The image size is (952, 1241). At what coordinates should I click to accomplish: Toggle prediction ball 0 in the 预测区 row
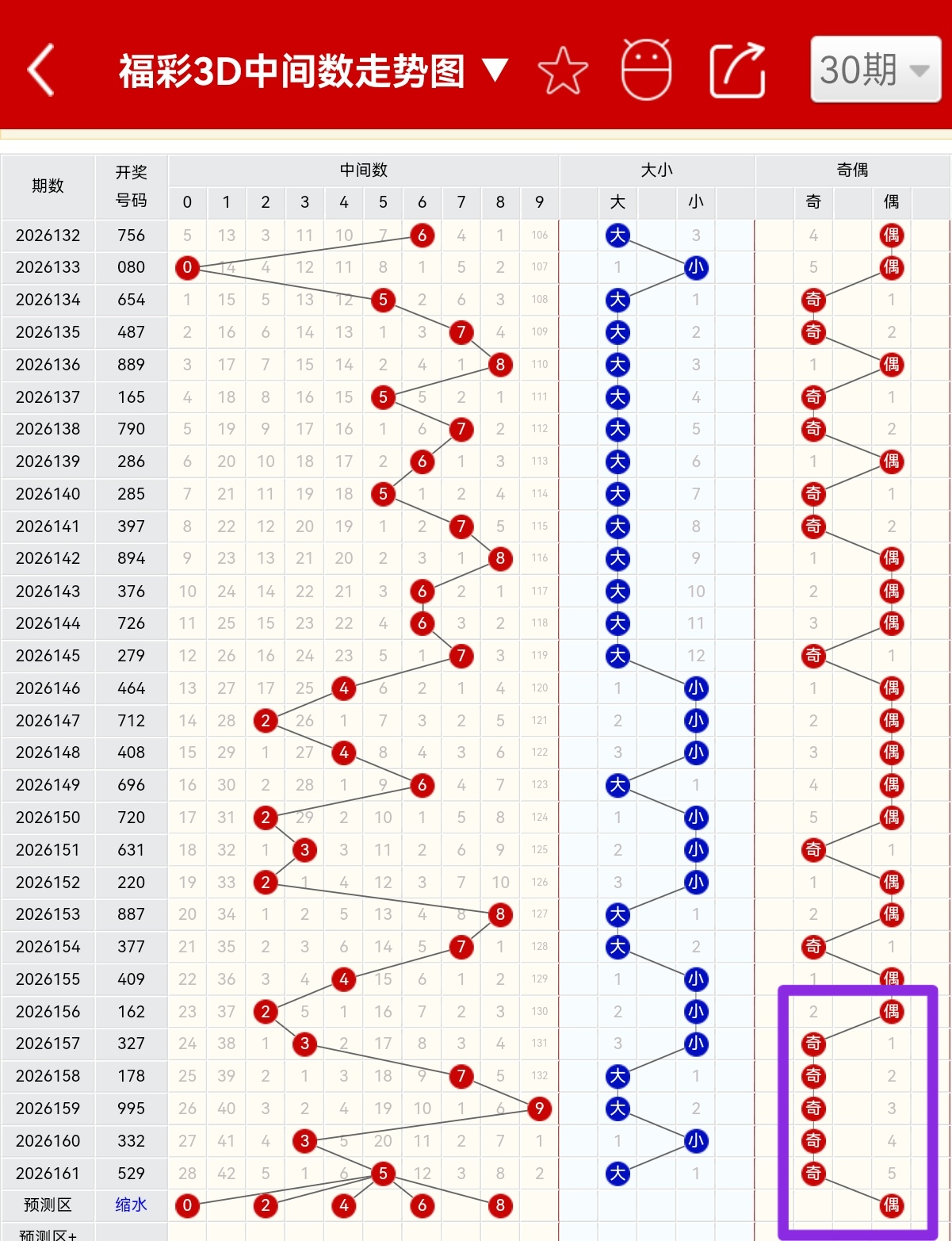click(x=187, y=1205)
